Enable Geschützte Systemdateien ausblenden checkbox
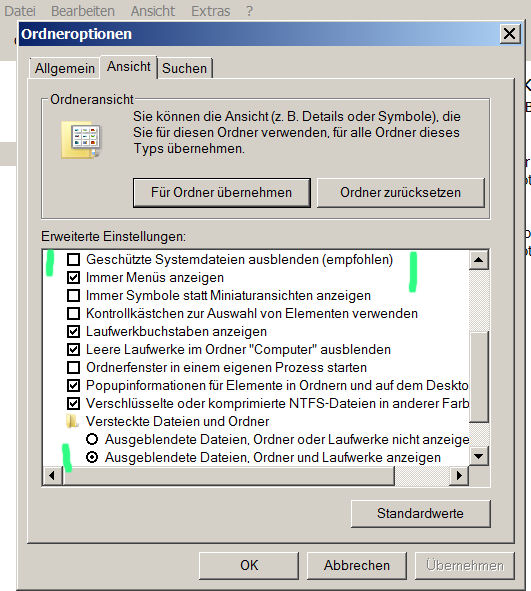The width and height of the screenshot is (531, 591). pyautogui.click(x=73, y=259)
